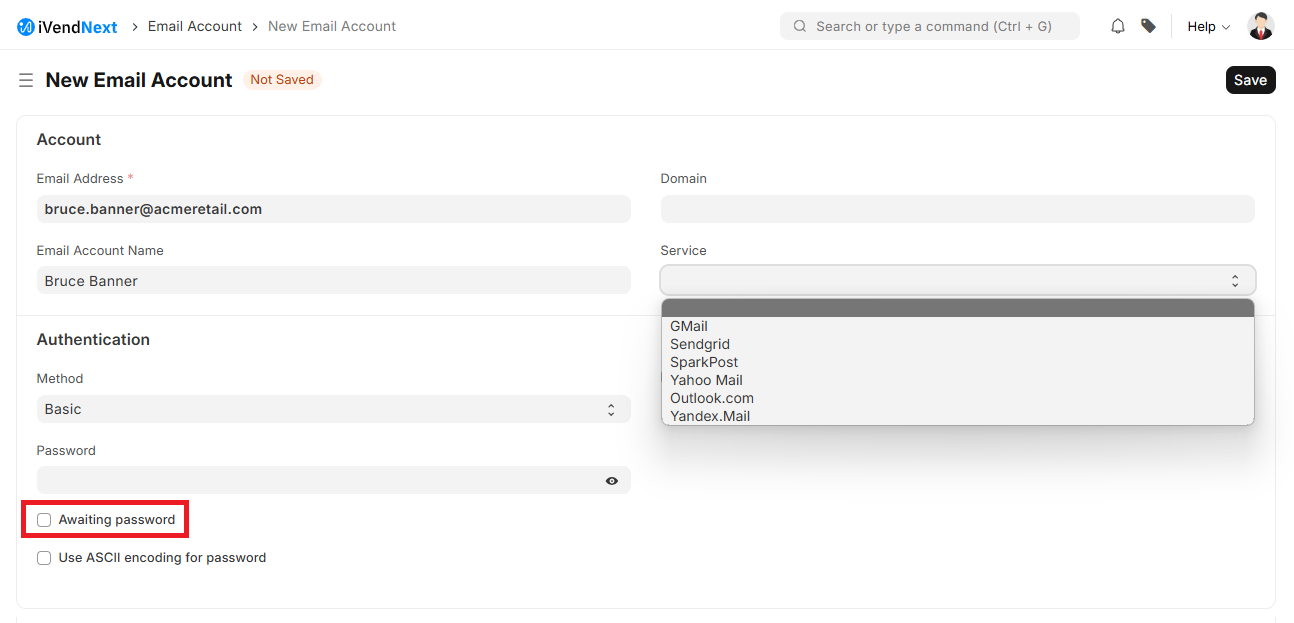Click the iVendNext logo icon
The image size is (1294, 623).
(x=26, y=27)
